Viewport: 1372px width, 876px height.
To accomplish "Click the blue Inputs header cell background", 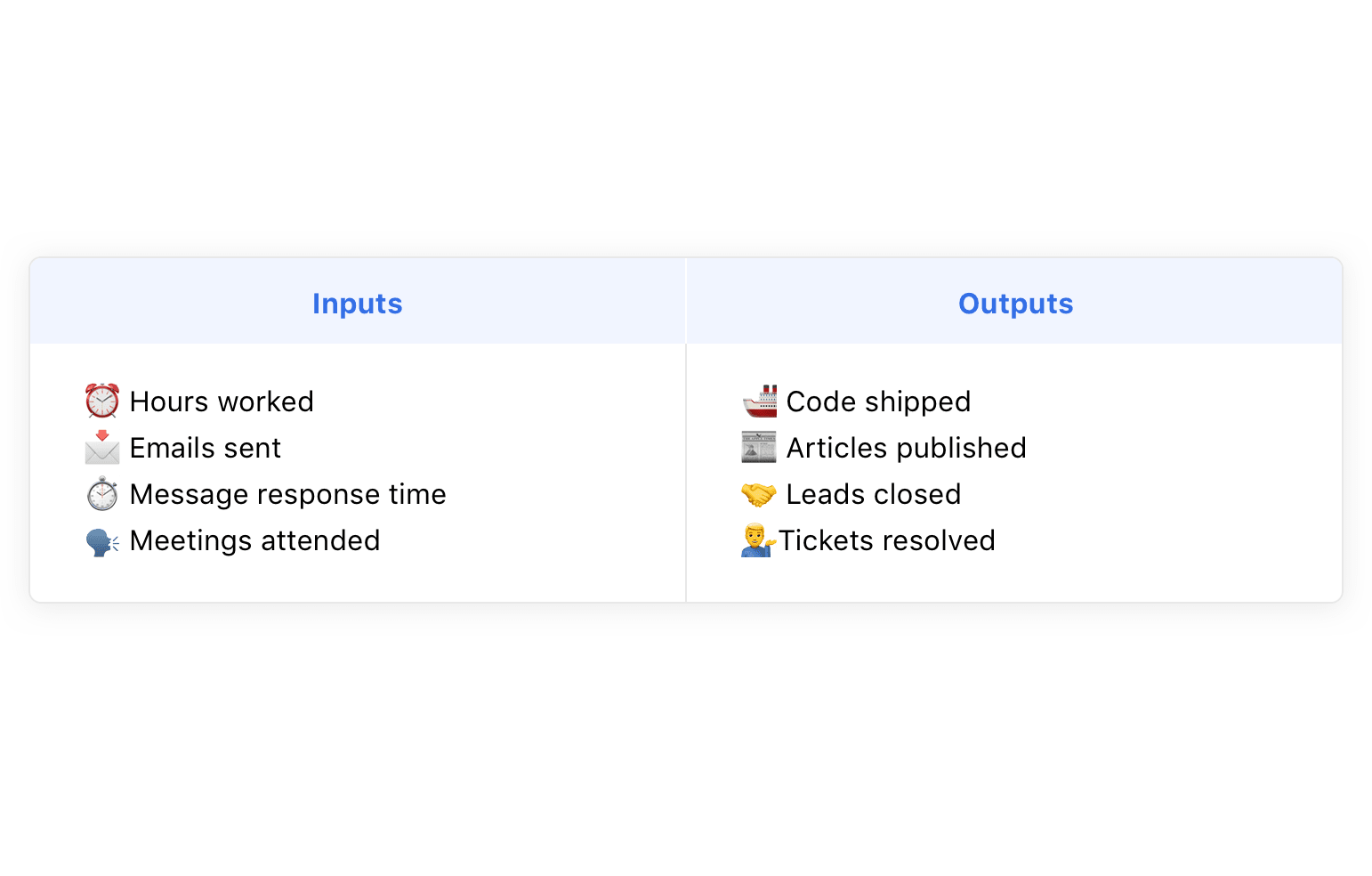I will tap(178, 303).
